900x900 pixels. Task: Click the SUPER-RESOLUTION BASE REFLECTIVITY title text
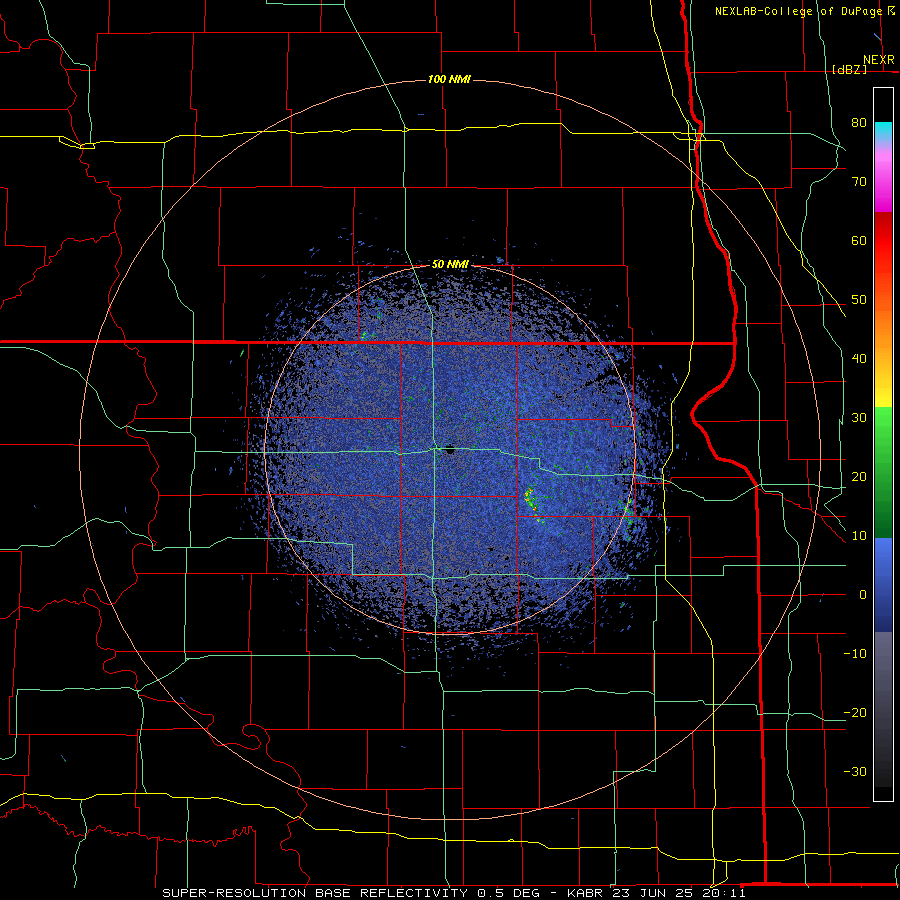point(317,893)
